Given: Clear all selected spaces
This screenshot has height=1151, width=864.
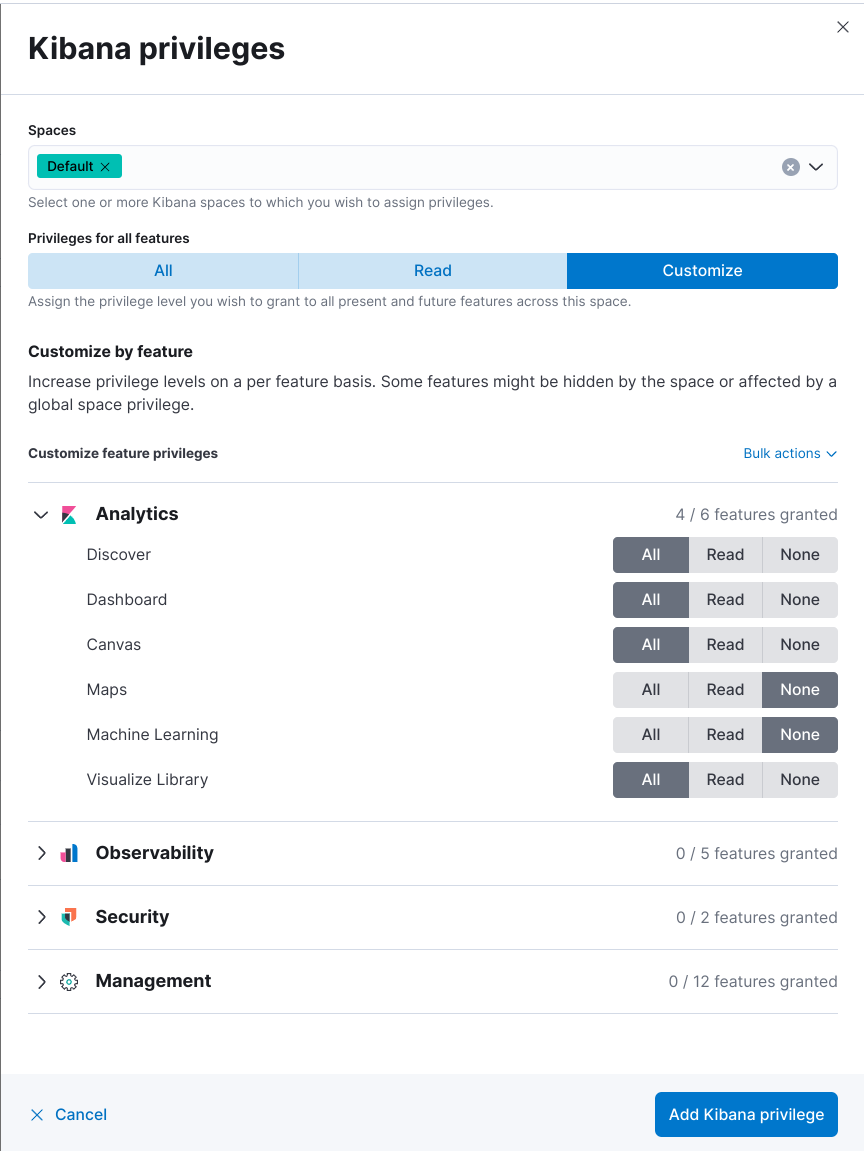Looking at the screenshot, I should click(x=791, y=166).
